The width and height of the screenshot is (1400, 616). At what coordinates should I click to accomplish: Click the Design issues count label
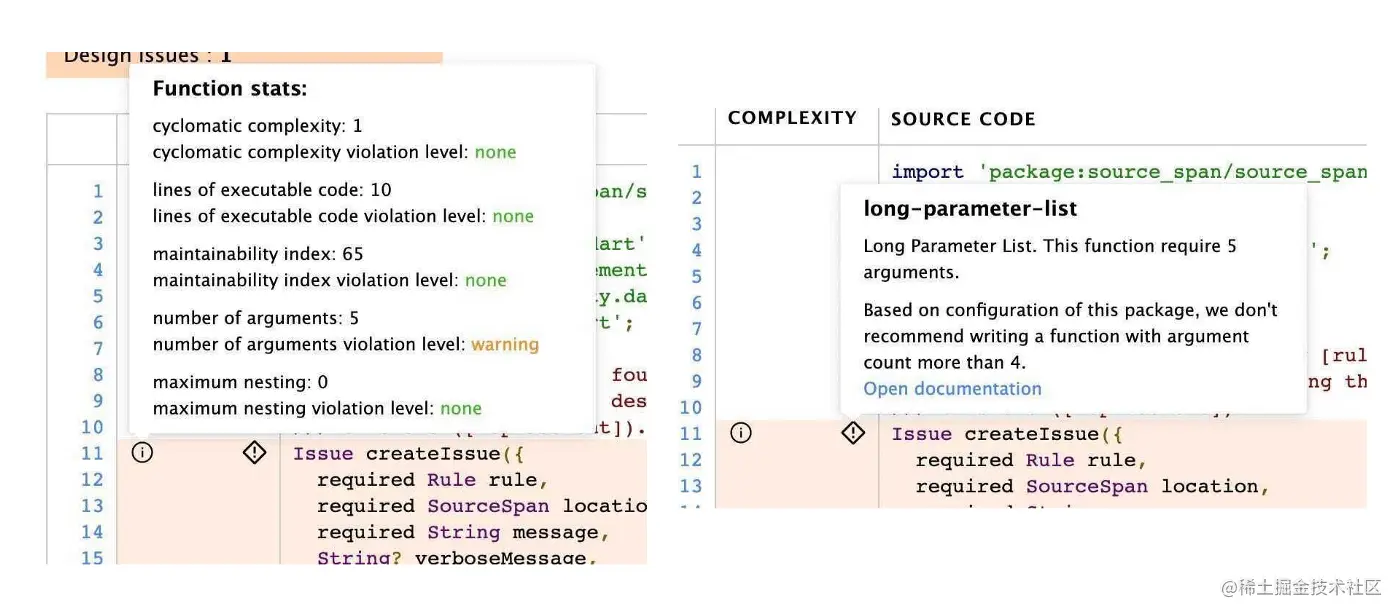point(147,57)
